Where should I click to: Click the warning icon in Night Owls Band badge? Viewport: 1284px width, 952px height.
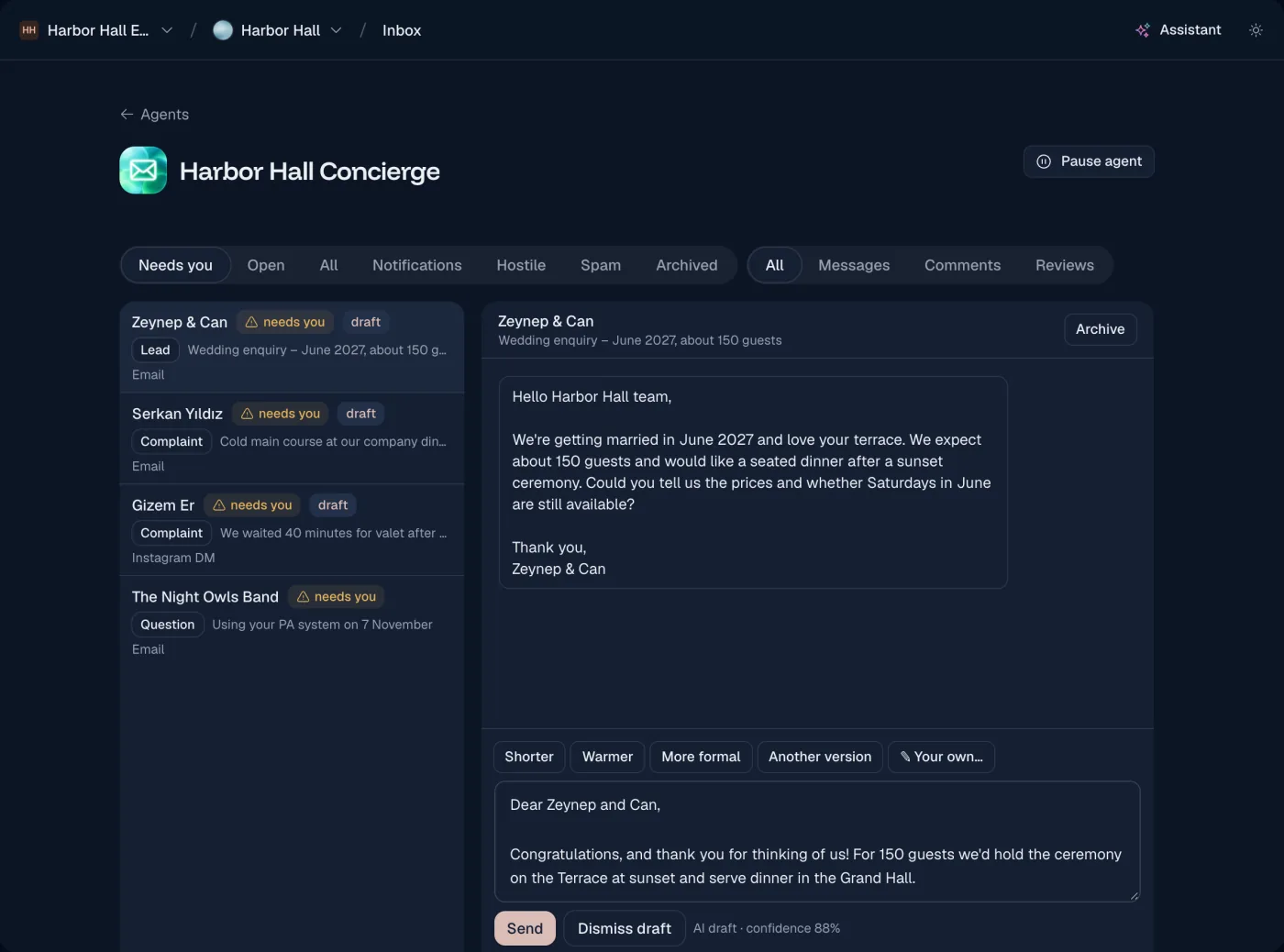point(303,597)
